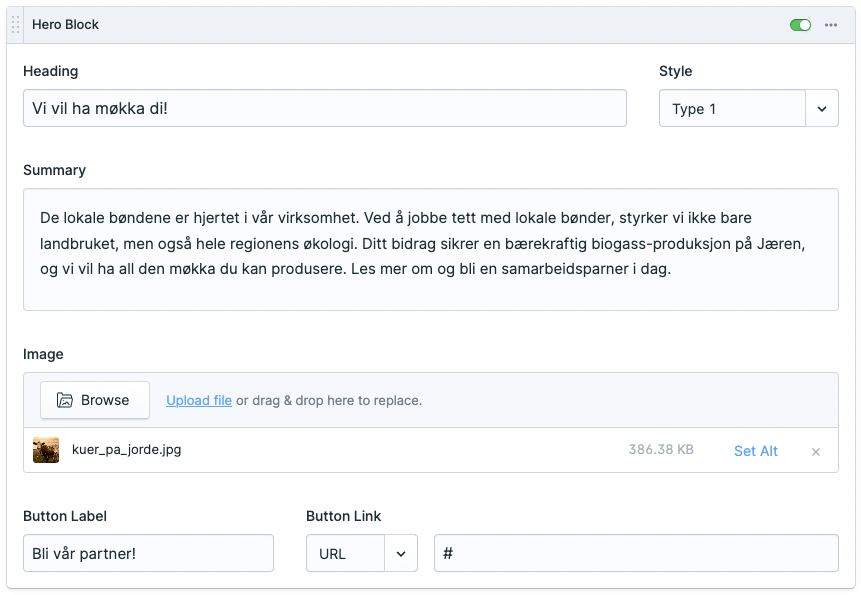Click Set Alt for the image
This screenshot has height=595, width=861.
tap(755, 451)
